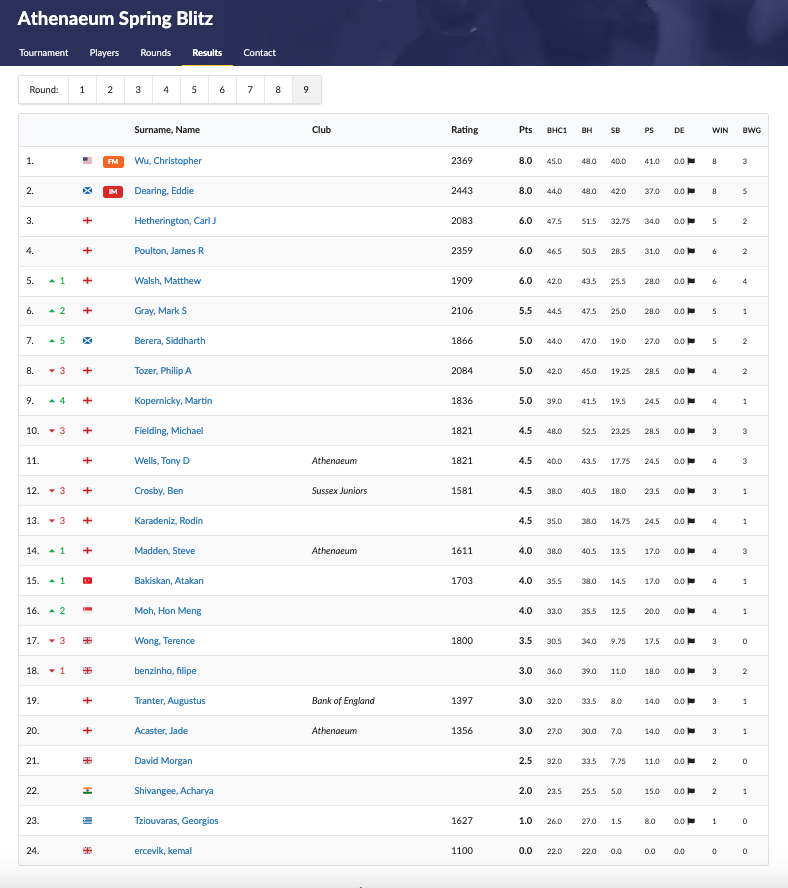The height and width of the screenshot is (888, 788).
Task: Open player Shivangee, Acharya
Action: (174, 791)
